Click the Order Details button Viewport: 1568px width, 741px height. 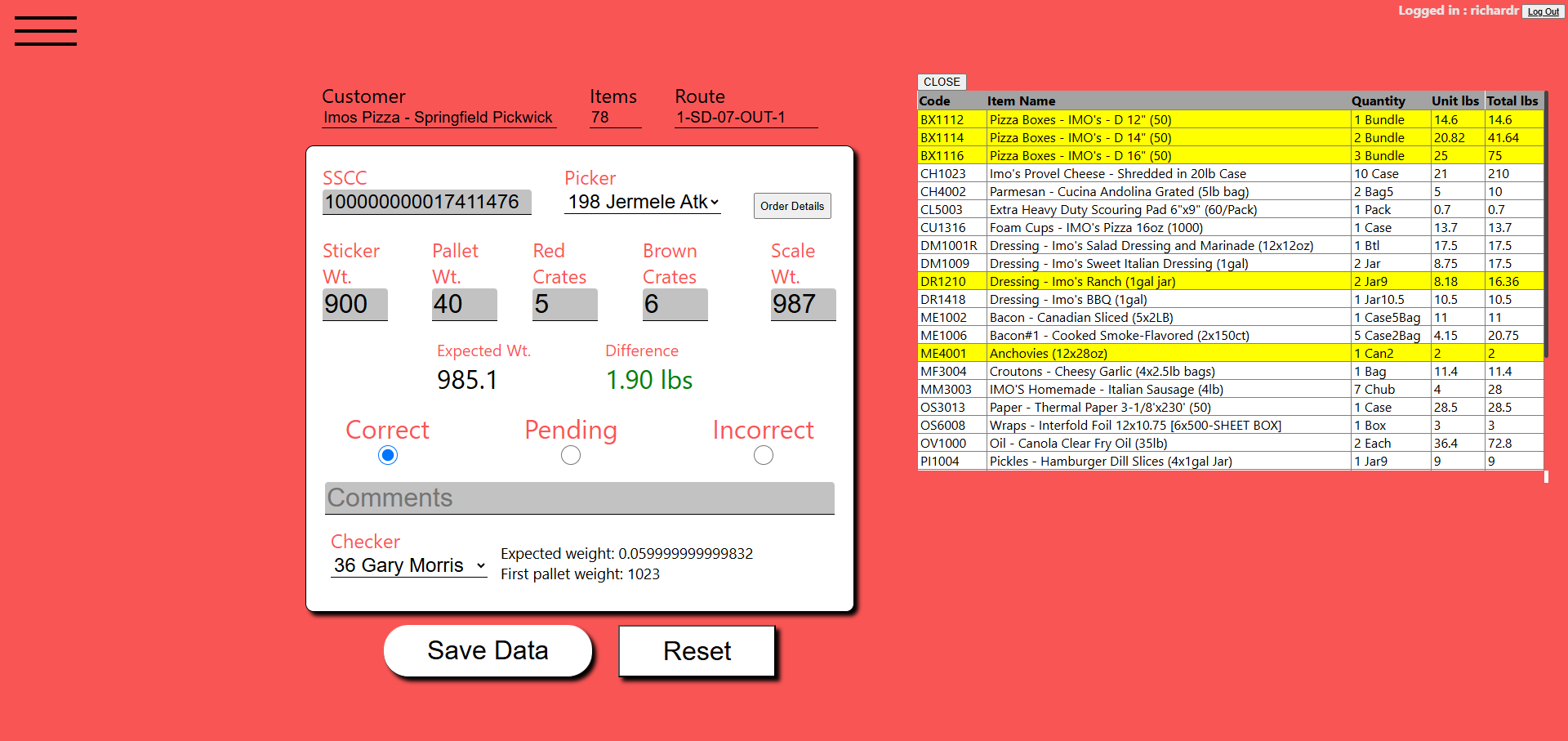coord(791,206)
